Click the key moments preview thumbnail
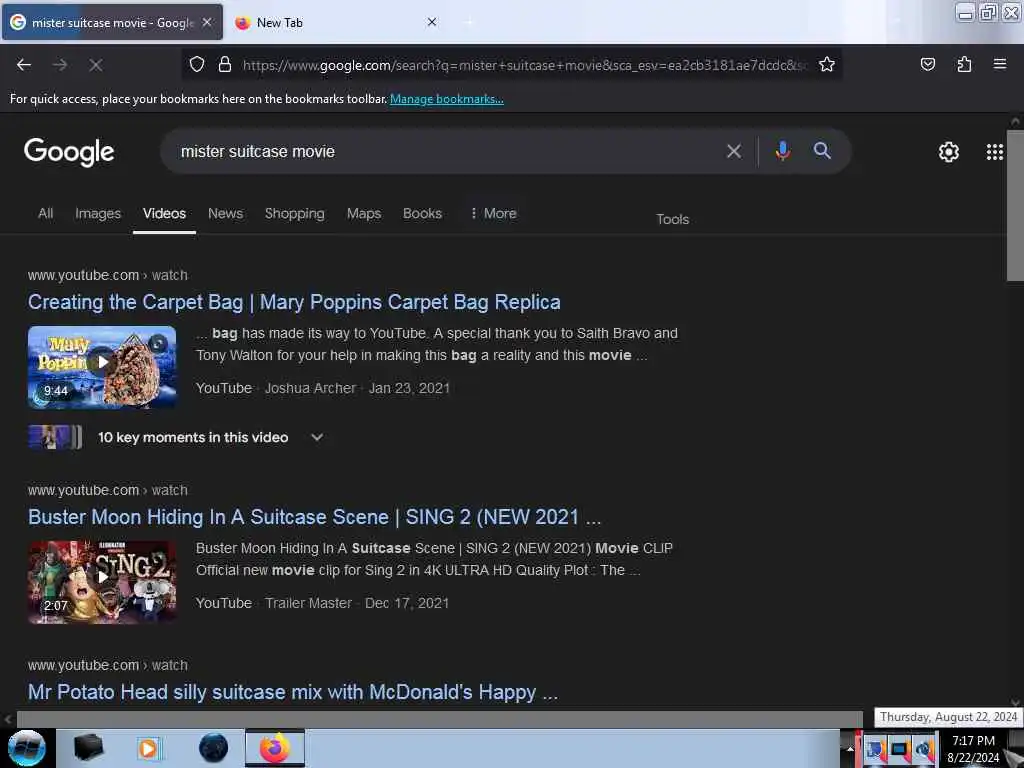The height and width of the screenshot is (768, 1024). (56, 437)
